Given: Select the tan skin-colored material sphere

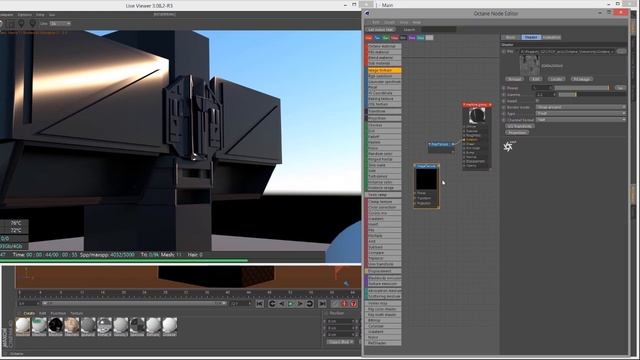Looking at the screenshot, I should [x=72, y=326].
